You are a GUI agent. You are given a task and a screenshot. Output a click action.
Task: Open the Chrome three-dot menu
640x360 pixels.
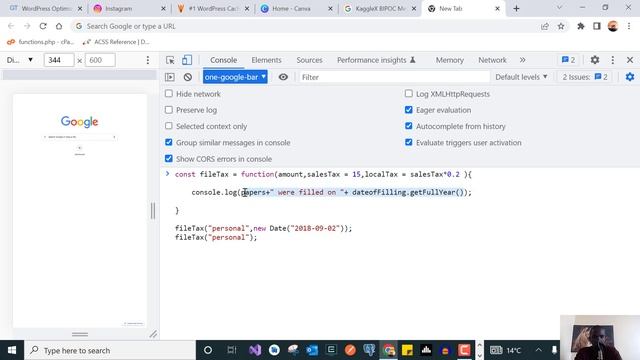(x=629, y=26)
